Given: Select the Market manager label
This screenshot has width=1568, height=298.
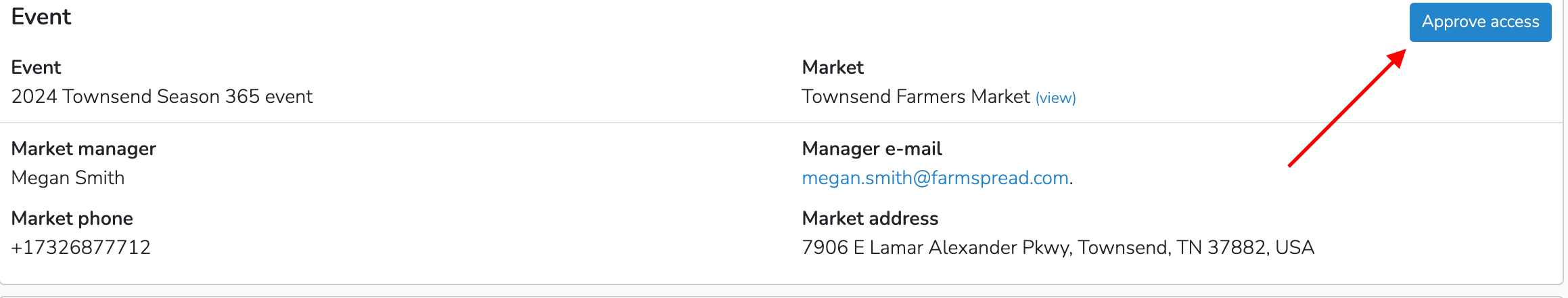Looking at the screenshot, I should tap(84, 149).
